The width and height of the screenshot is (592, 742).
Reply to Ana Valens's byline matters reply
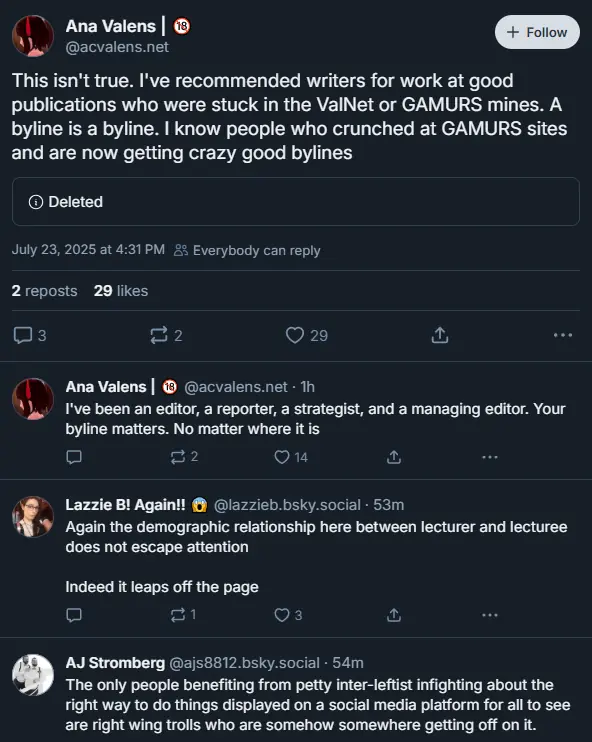pyautogui.click(x=74, y=457)
